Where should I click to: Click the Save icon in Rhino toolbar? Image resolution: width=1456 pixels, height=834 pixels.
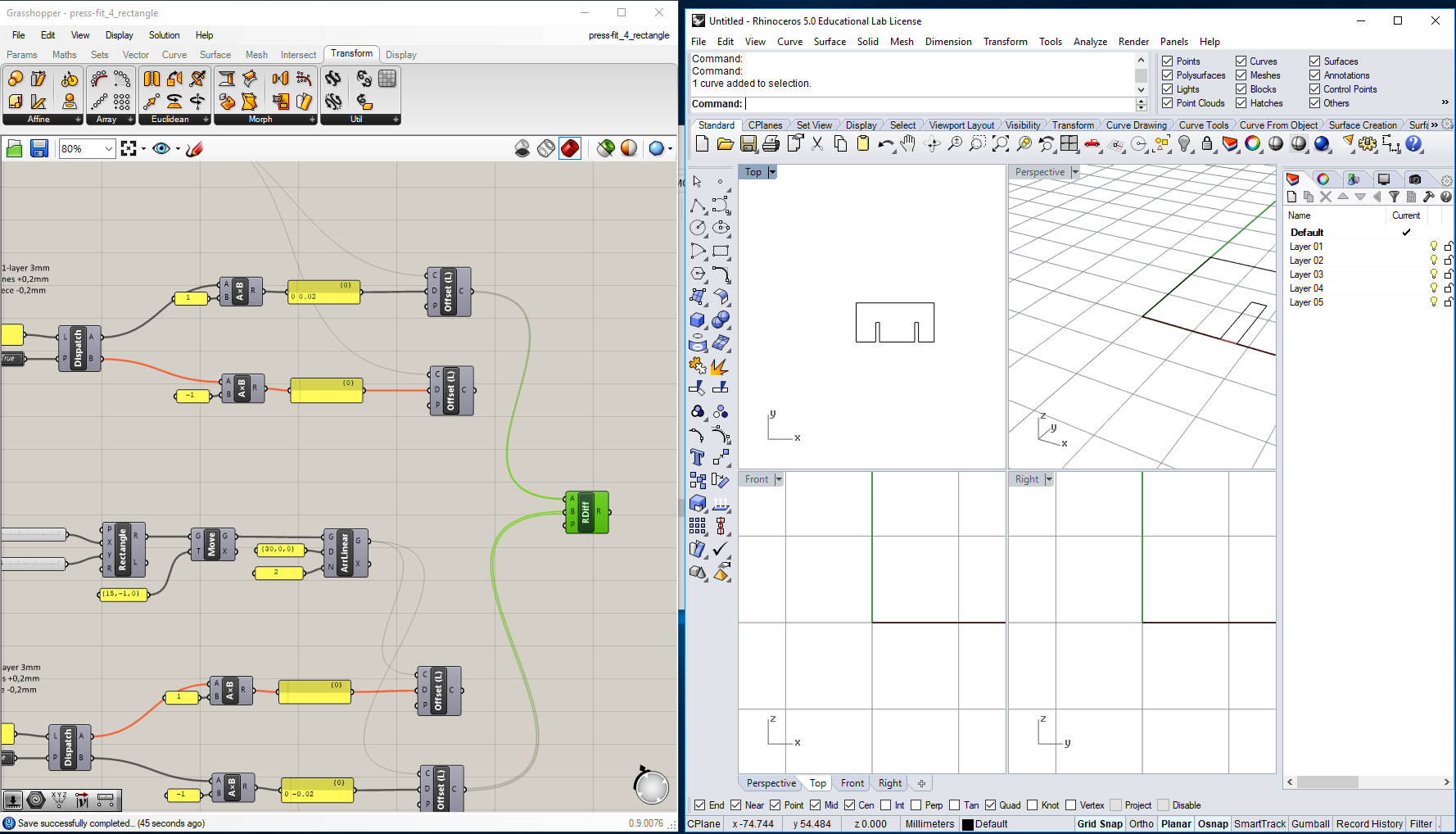[748, 144]
